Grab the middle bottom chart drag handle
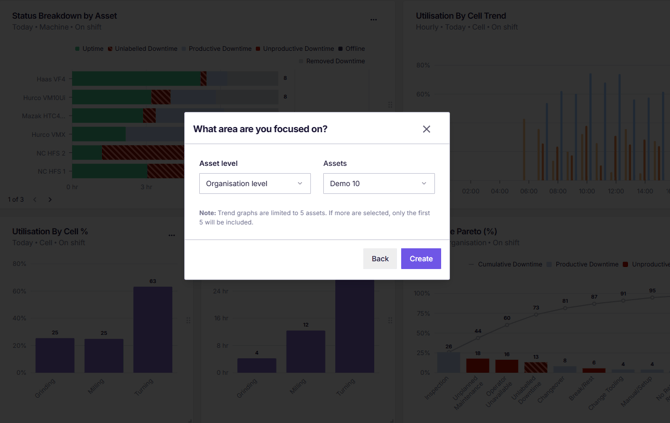 pyautogui.click(x=390, y=320)
